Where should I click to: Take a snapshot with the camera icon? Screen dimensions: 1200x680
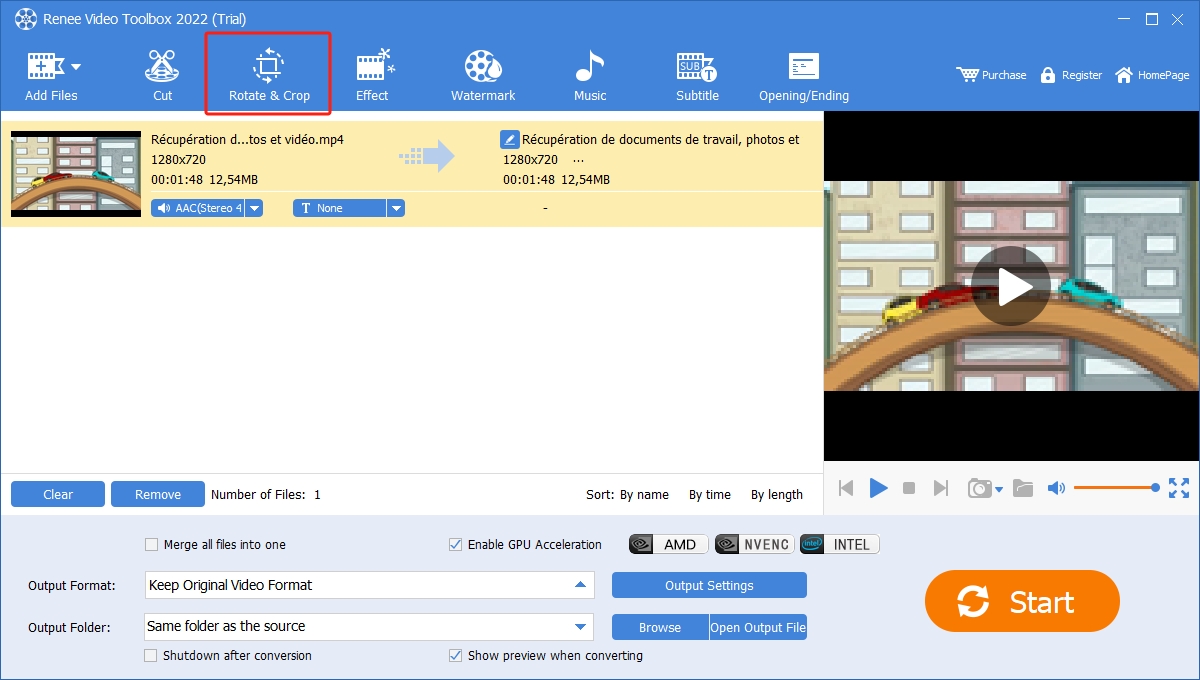point(978,488)
